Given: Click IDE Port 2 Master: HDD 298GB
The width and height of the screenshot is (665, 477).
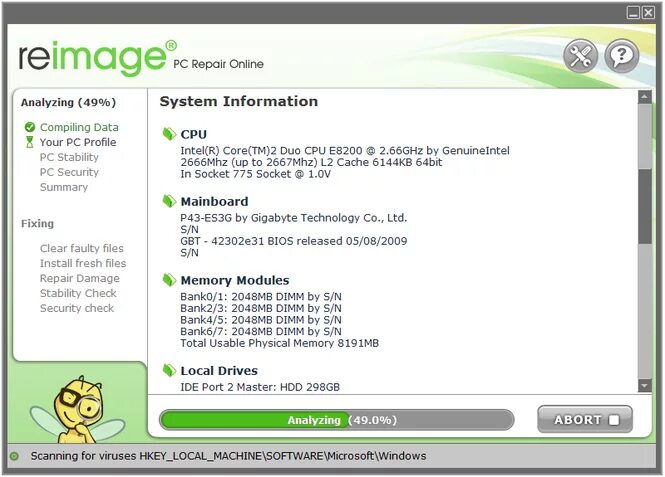Looking at the screenshot, I should (x=260, y=387).
